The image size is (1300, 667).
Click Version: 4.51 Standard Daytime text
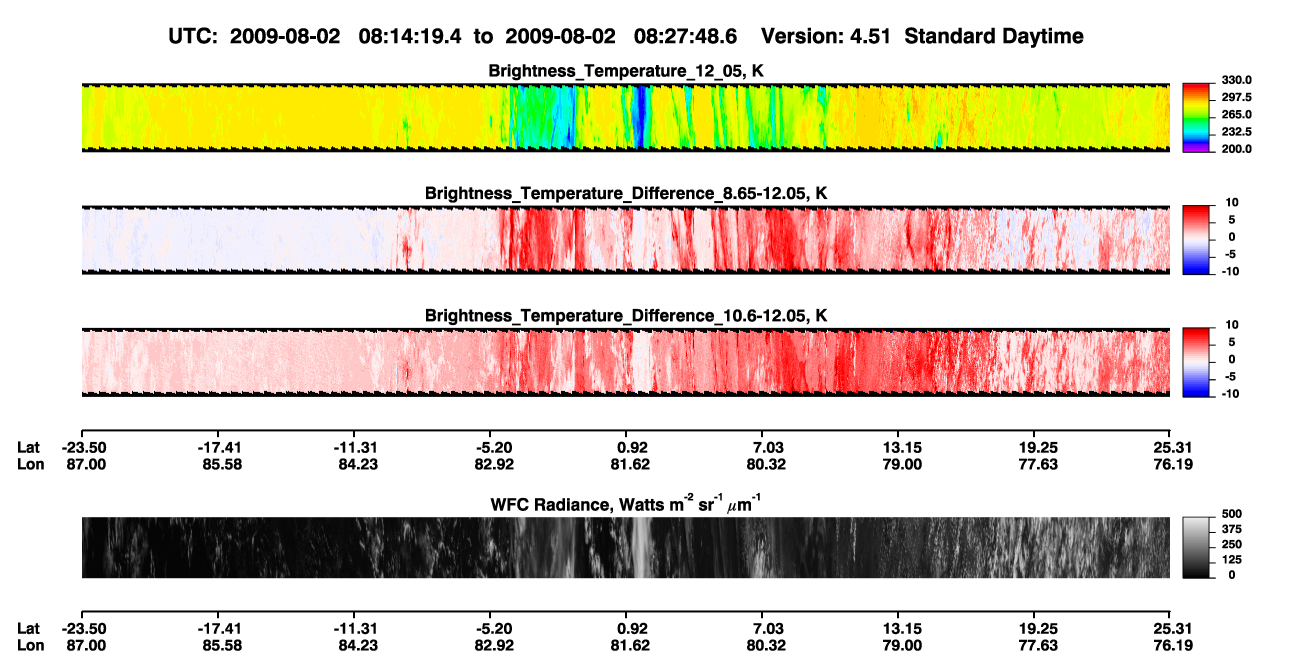922,36
